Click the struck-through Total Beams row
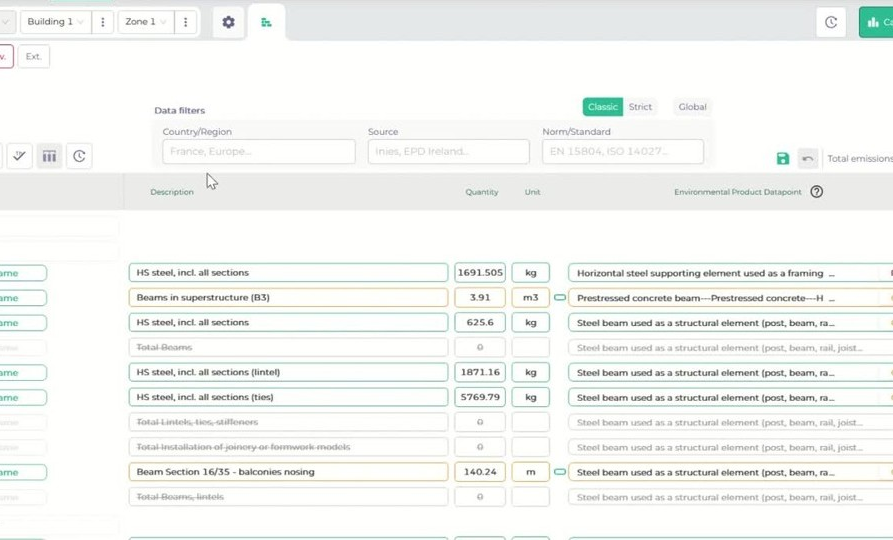Image resolution: width=893 pixels, height=540 pixels. 288,347
